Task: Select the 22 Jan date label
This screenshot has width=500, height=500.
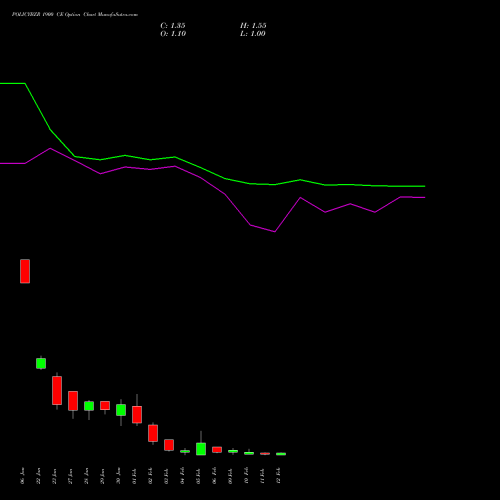Action: [x=39, y=476]
